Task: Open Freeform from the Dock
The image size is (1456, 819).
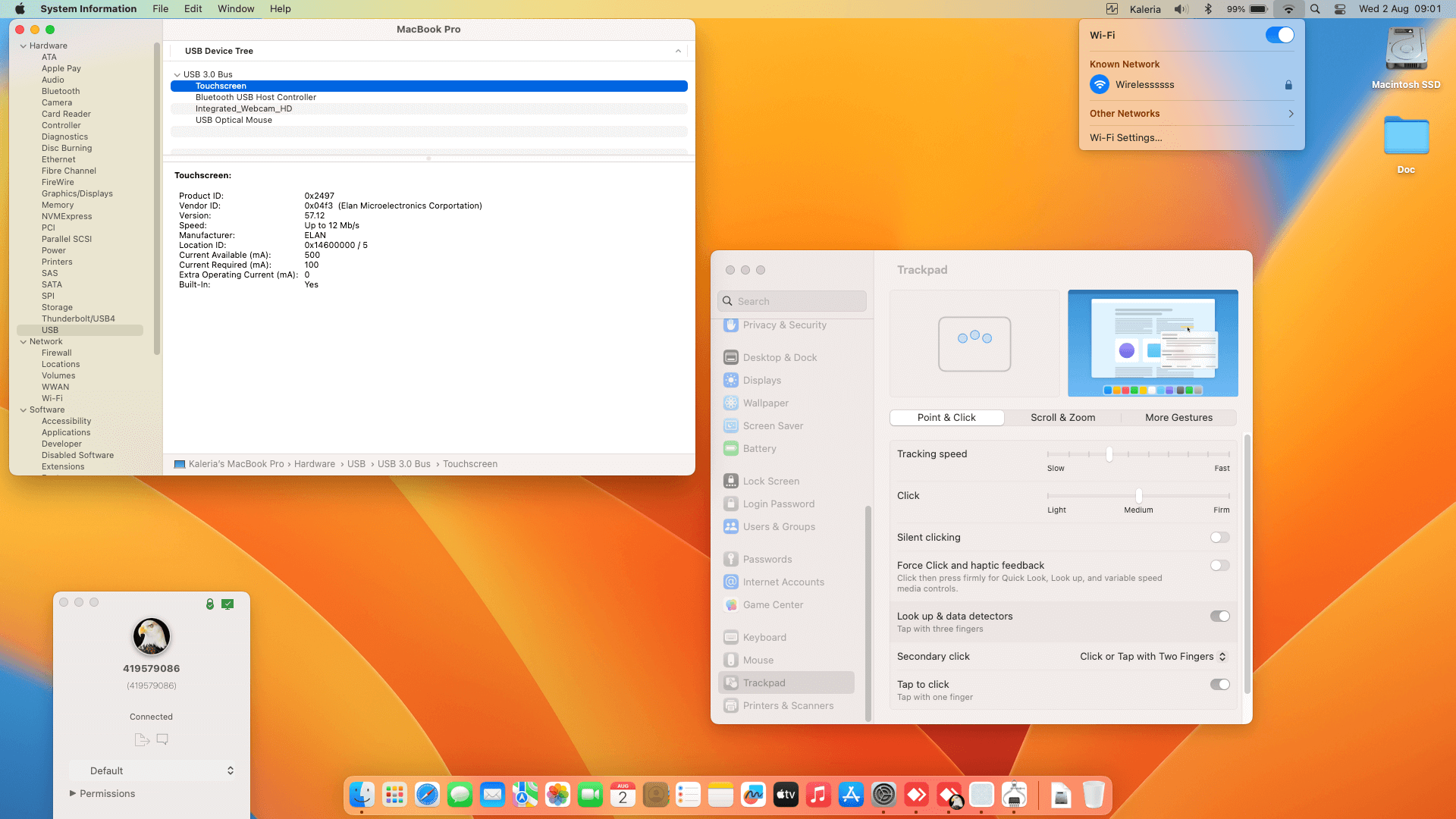Action: [x=753, y=795]
